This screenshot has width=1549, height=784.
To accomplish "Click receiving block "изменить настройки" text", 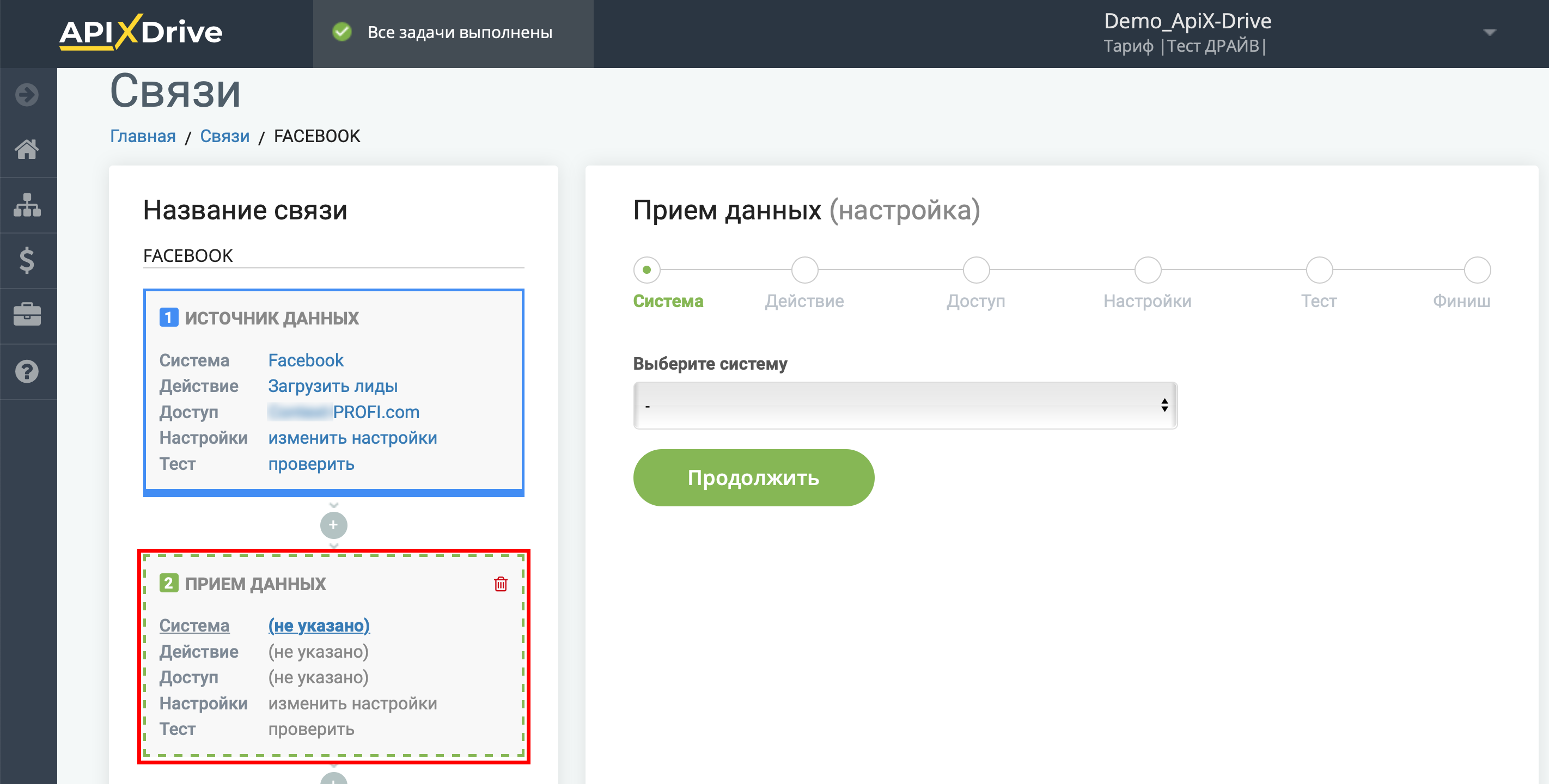I will point(352,703).
